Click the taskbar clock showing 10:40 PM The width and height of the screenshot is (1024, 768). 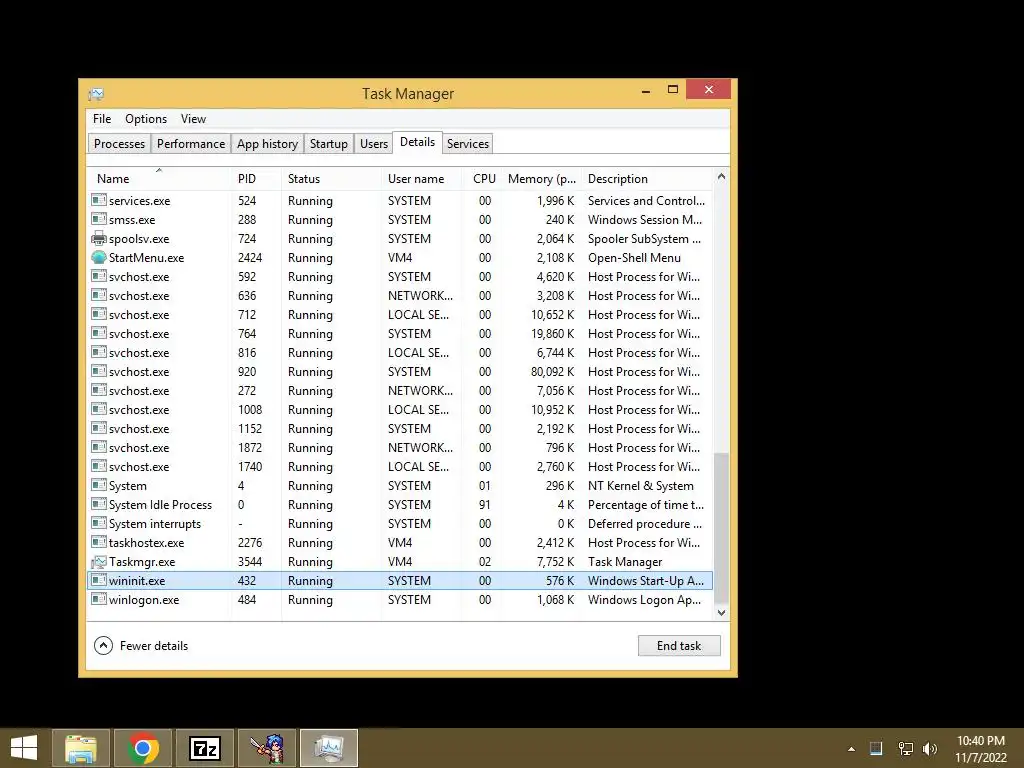pos(981,741)
